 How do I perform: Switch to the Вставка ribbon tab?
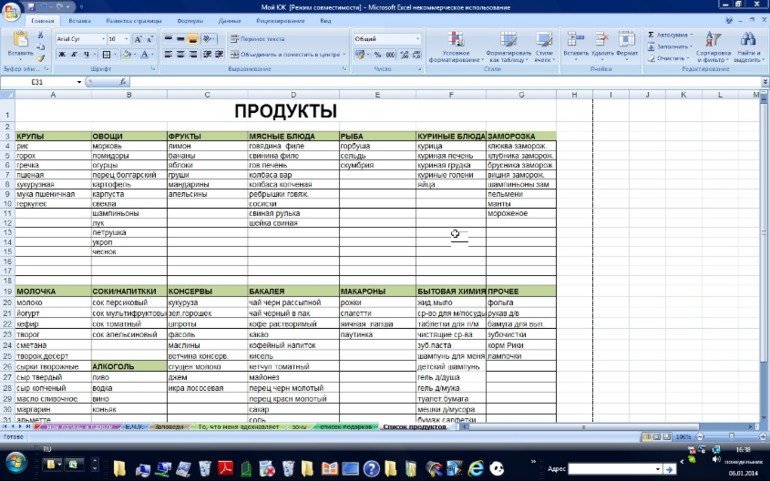pyautogui.click(x=80, y=21)
